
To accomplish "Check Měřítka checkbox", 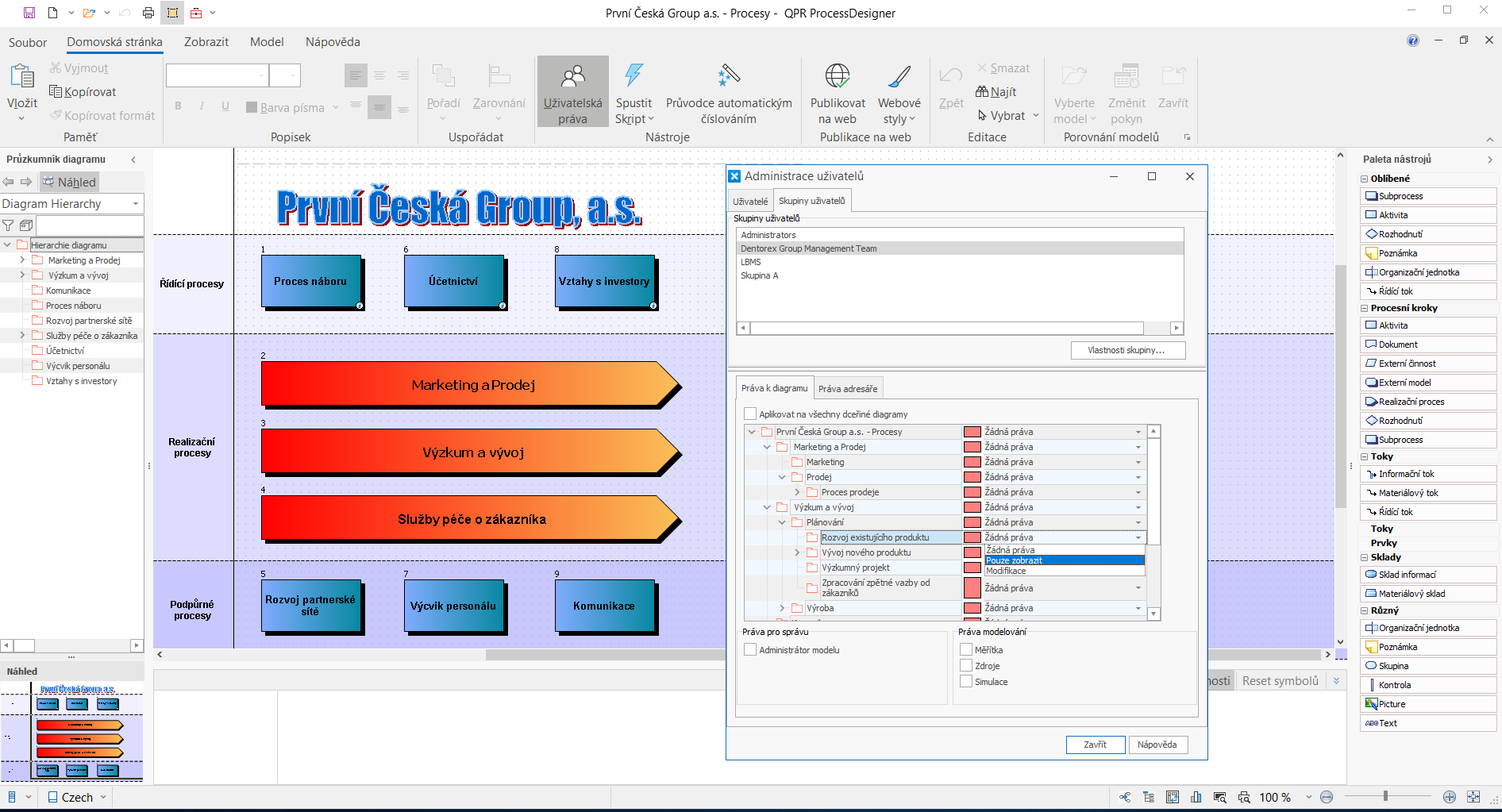I will pyautogui.click(x=966, y=649).
